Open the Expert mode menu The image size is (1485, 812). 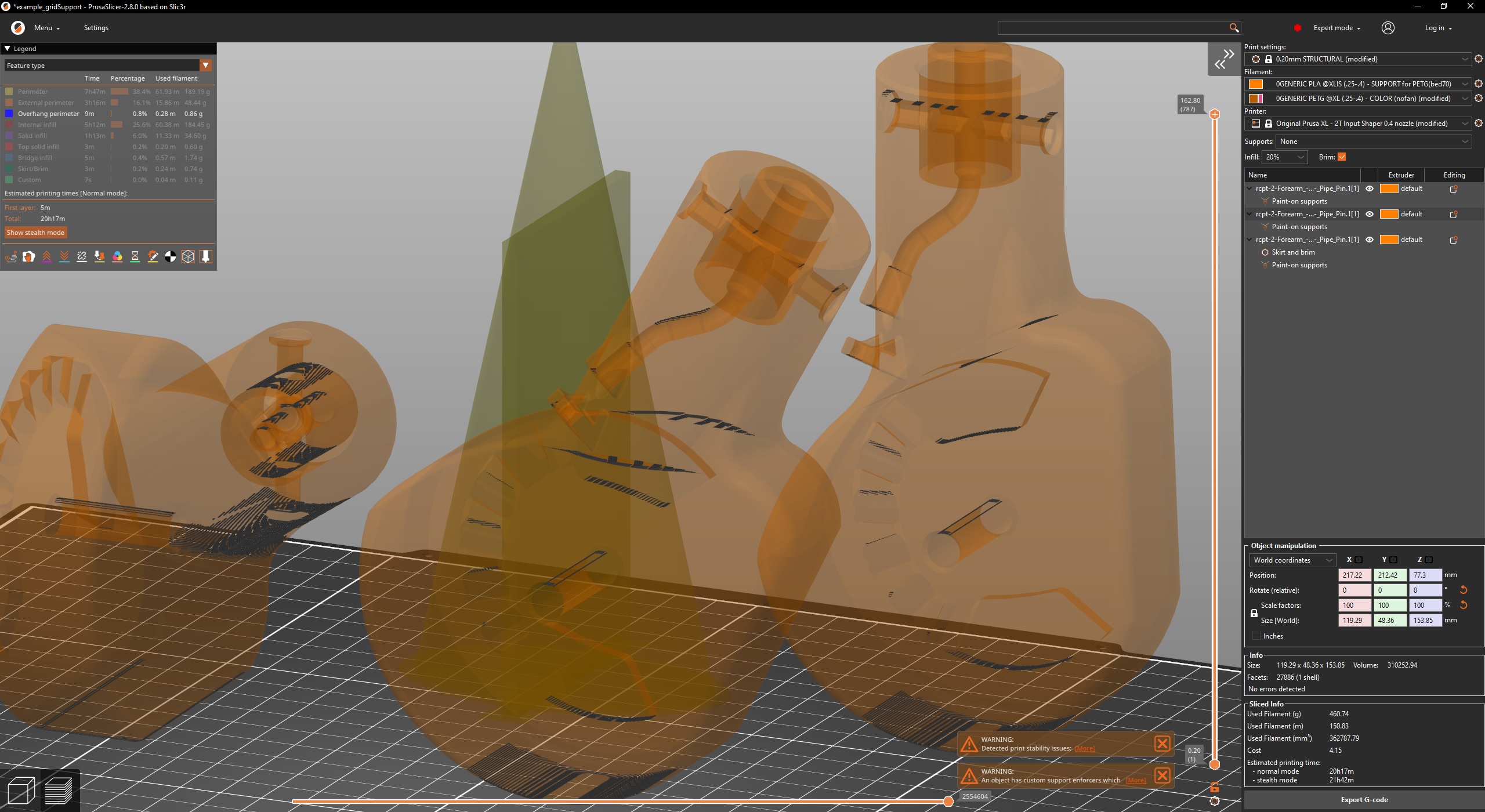point(1336,28)
